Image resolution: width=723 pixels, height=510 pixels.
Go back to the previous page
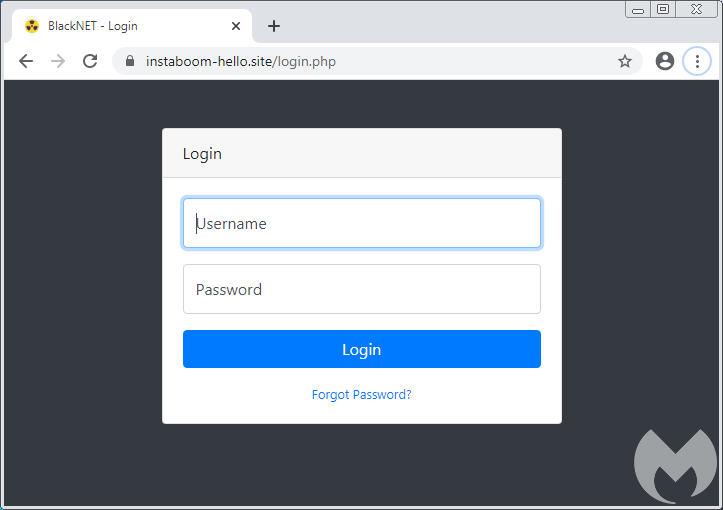pos(26,61)
